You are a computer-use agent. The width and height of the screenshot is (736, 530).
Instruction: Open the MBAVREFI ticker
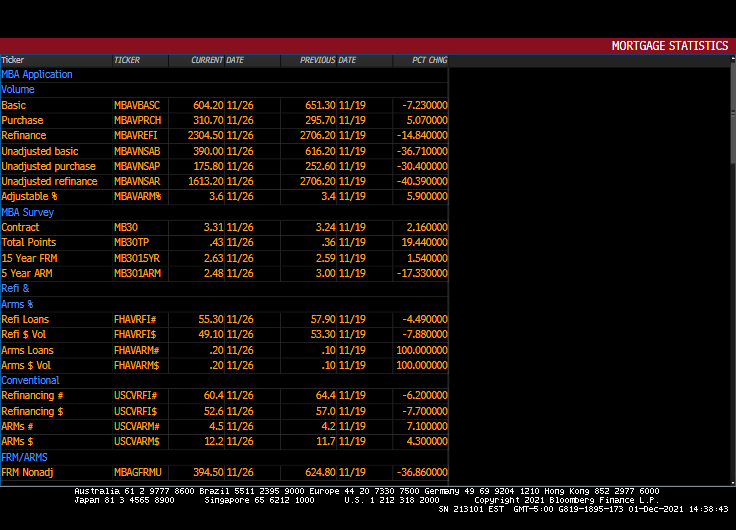click(x=136, y=135)
